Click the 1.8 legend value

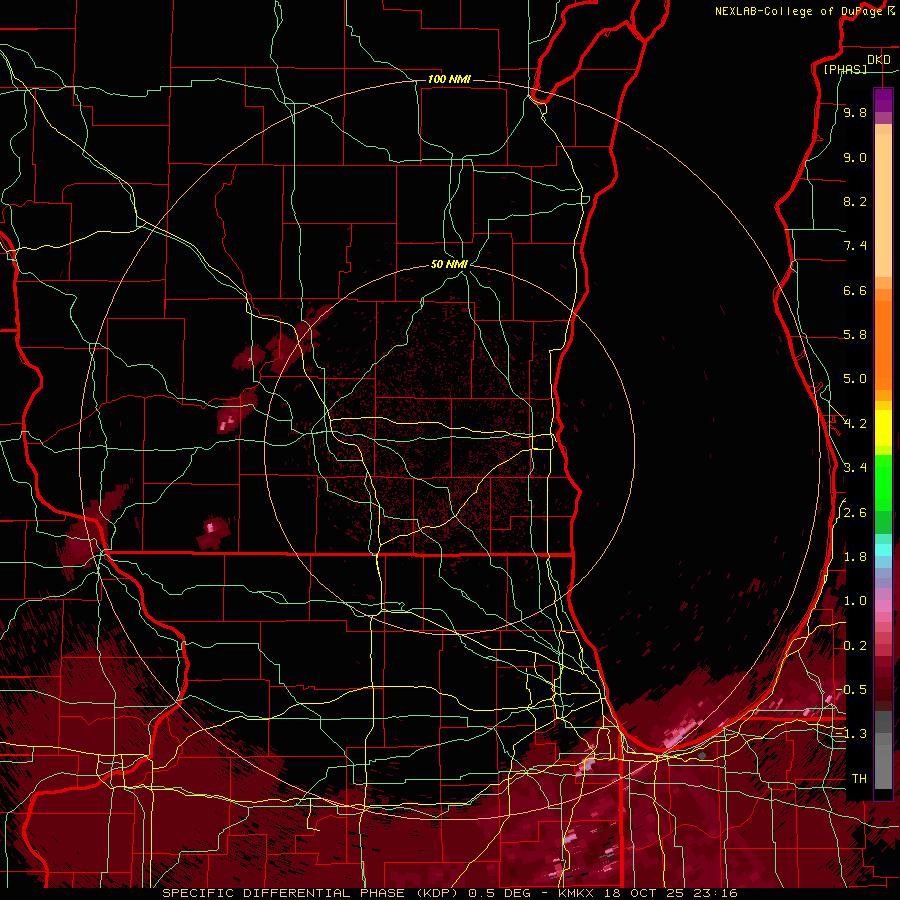coord(855,557)
